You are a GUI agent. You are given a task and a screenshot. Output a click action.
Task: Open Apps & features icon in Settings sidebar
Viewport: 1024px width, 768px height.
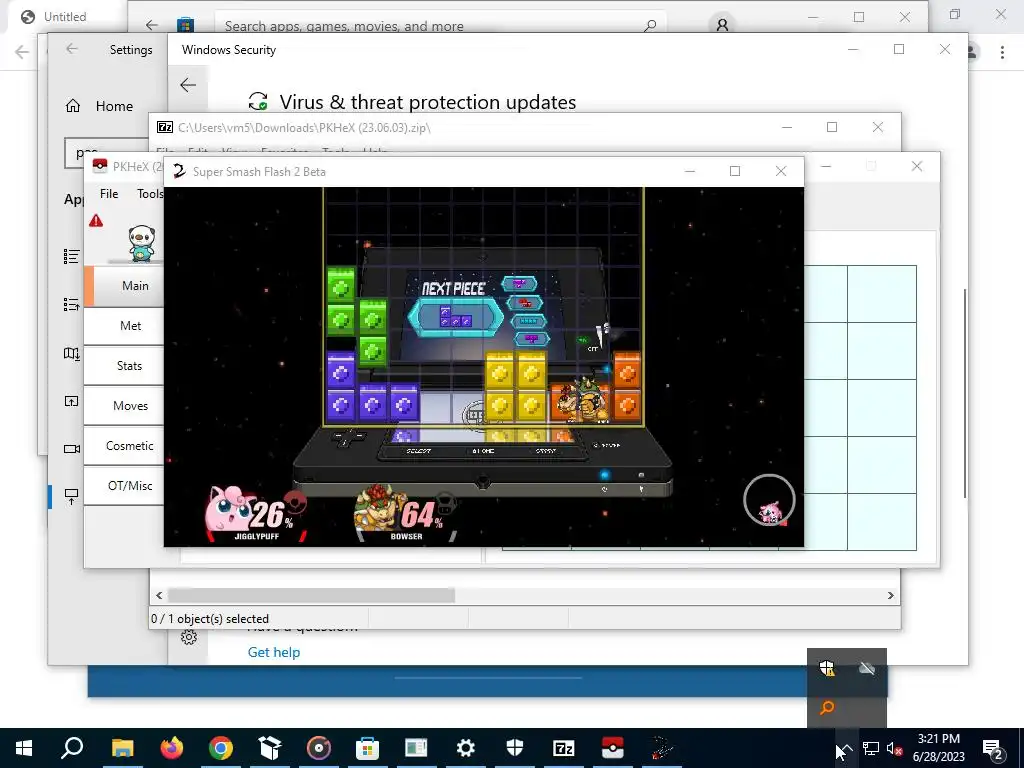(x=71, y=257)
